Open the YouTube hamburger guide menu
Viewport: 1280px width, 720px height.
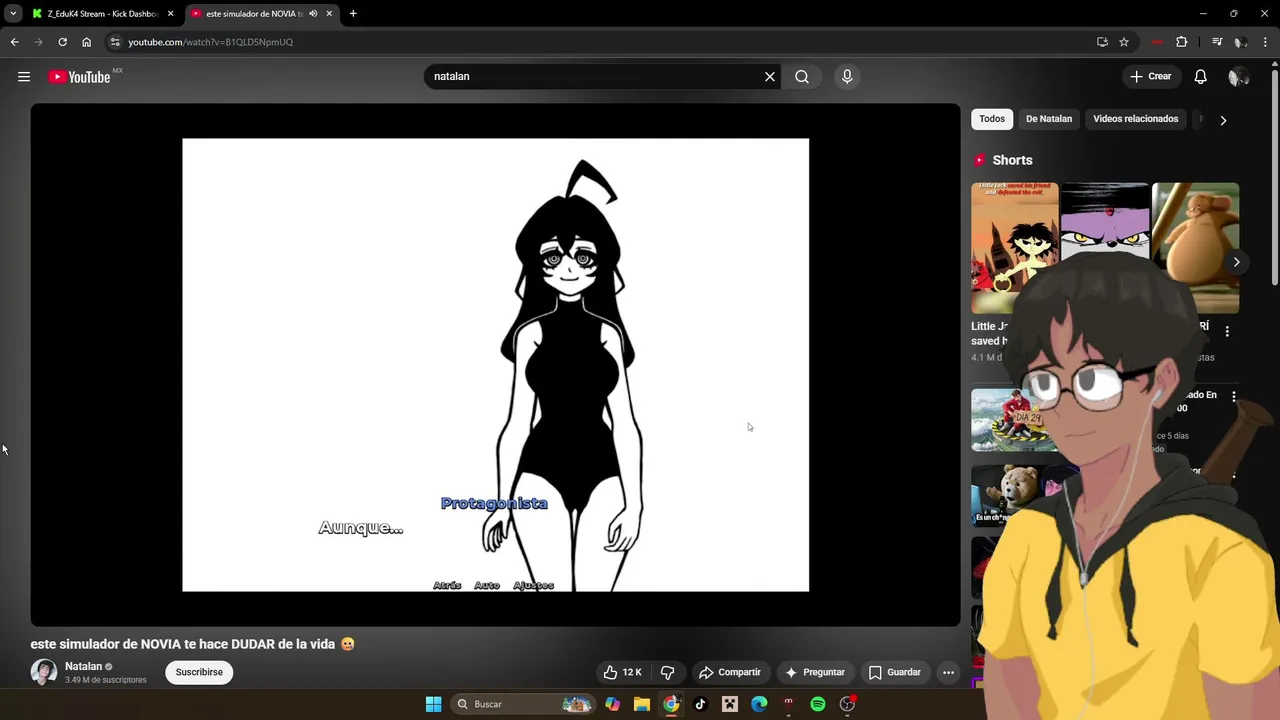point(24,77)
